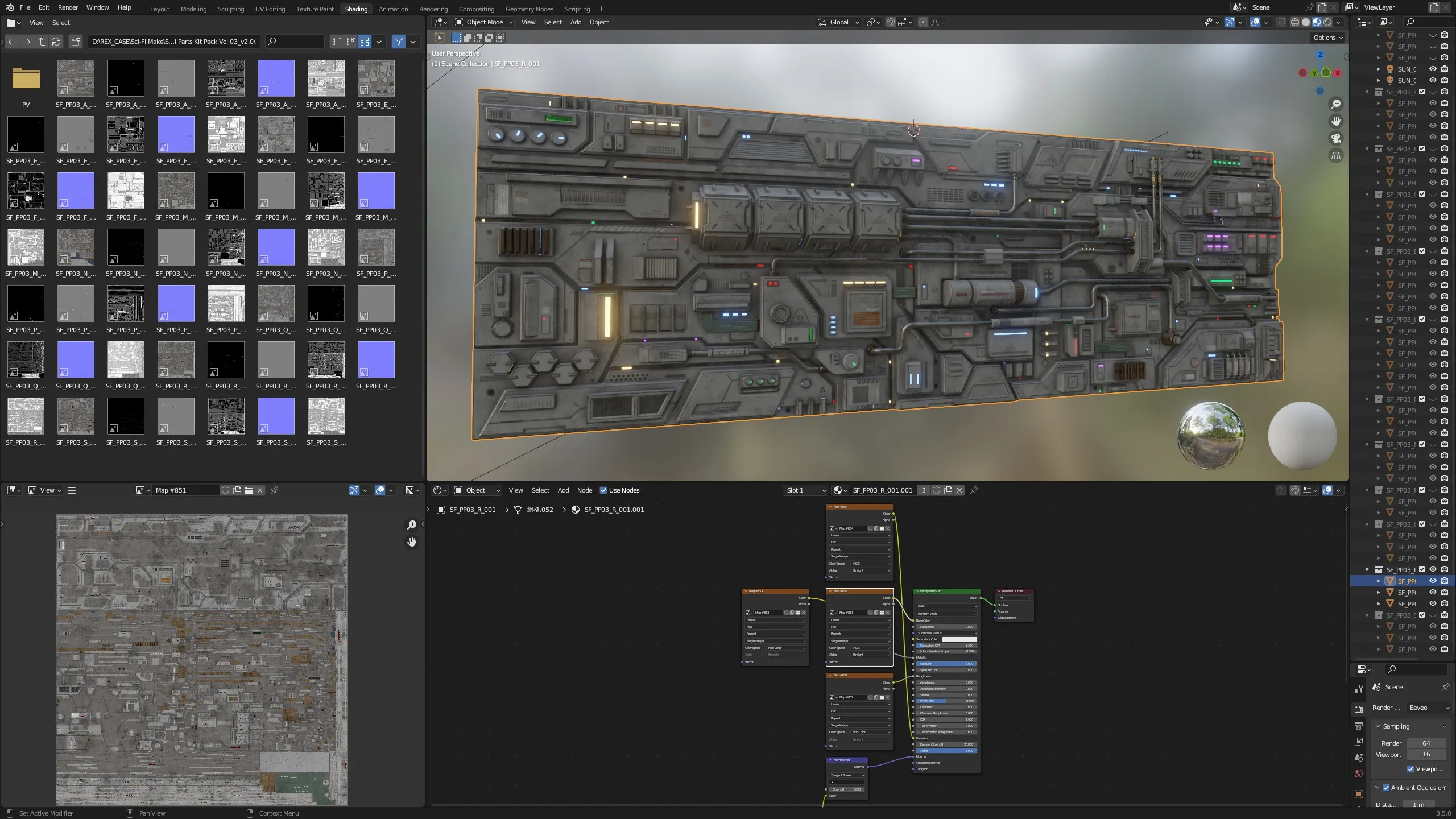1456x819 pixels.
Task: Click the Options button in viewport
Action: (x=1328, y=38)
